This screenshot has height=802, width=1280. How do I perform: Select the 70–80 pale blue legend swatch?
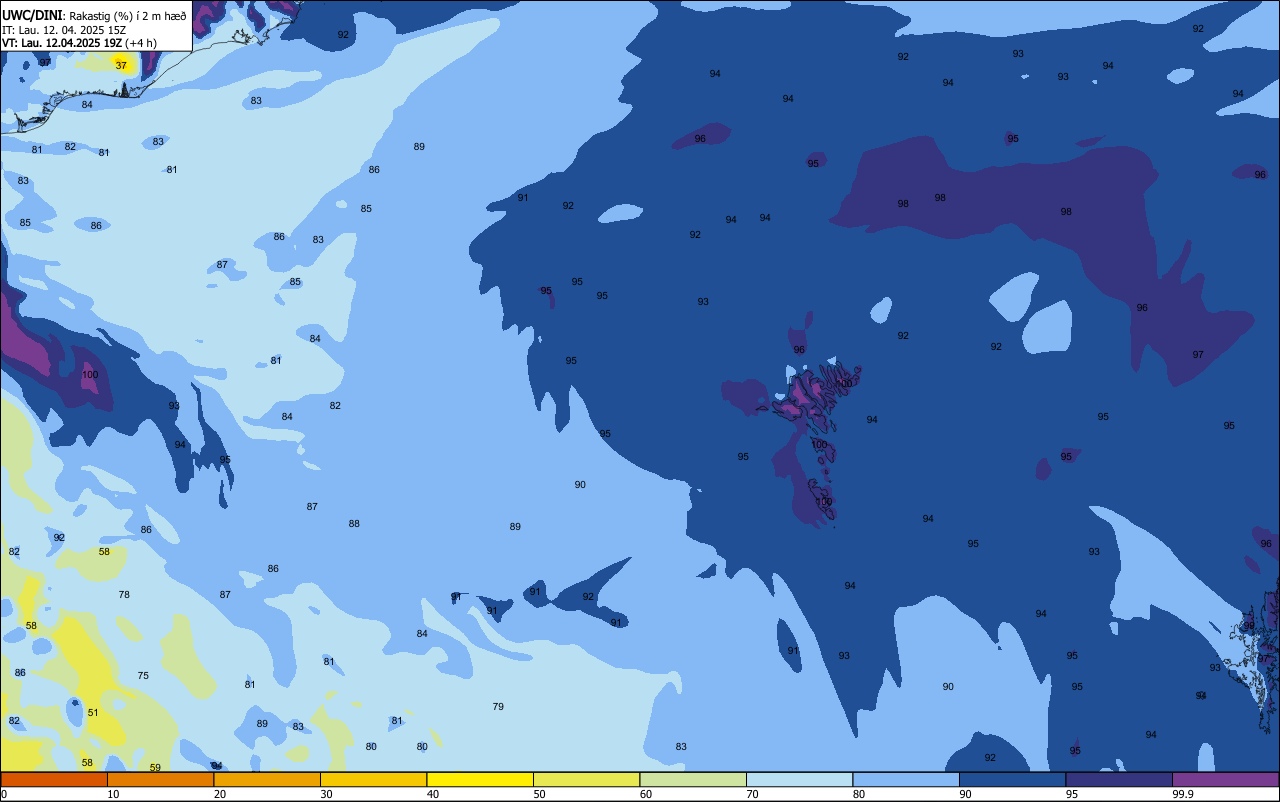click(x=799, y=780)
